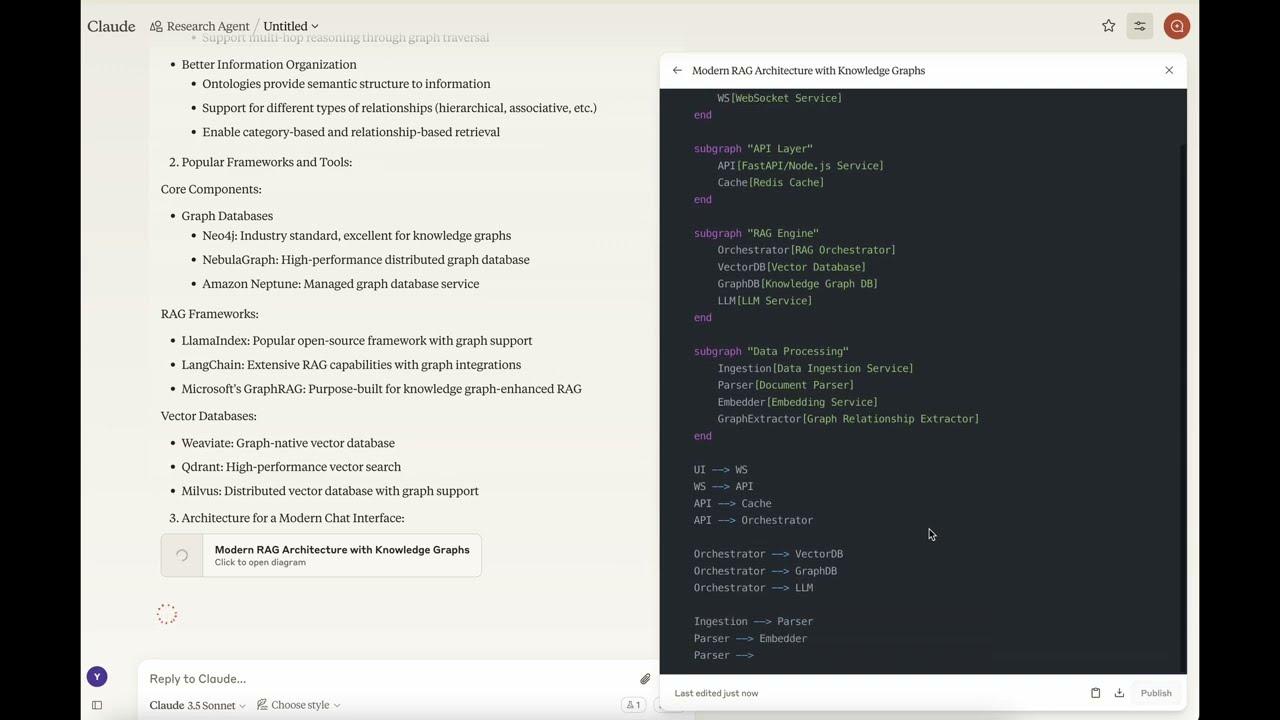Toggle the sidebar panel icon
The image size is (1280, 720).
(97, 705)
